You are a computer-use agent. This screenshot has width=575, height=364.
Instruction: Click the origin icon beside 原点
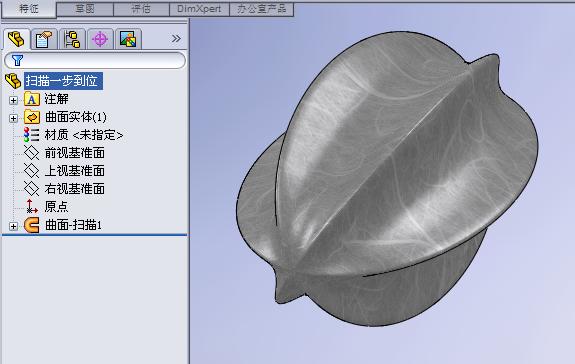point(32,206)
